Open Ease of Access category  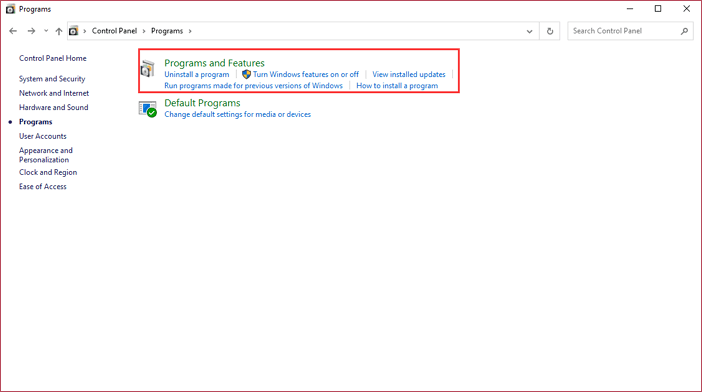tap(43, 187)
